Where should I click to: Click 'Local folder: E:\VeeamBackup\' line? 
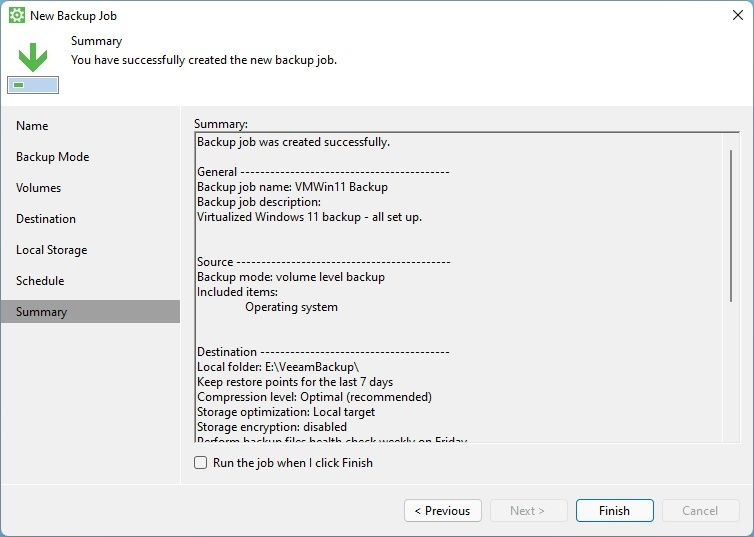[278, 367]
